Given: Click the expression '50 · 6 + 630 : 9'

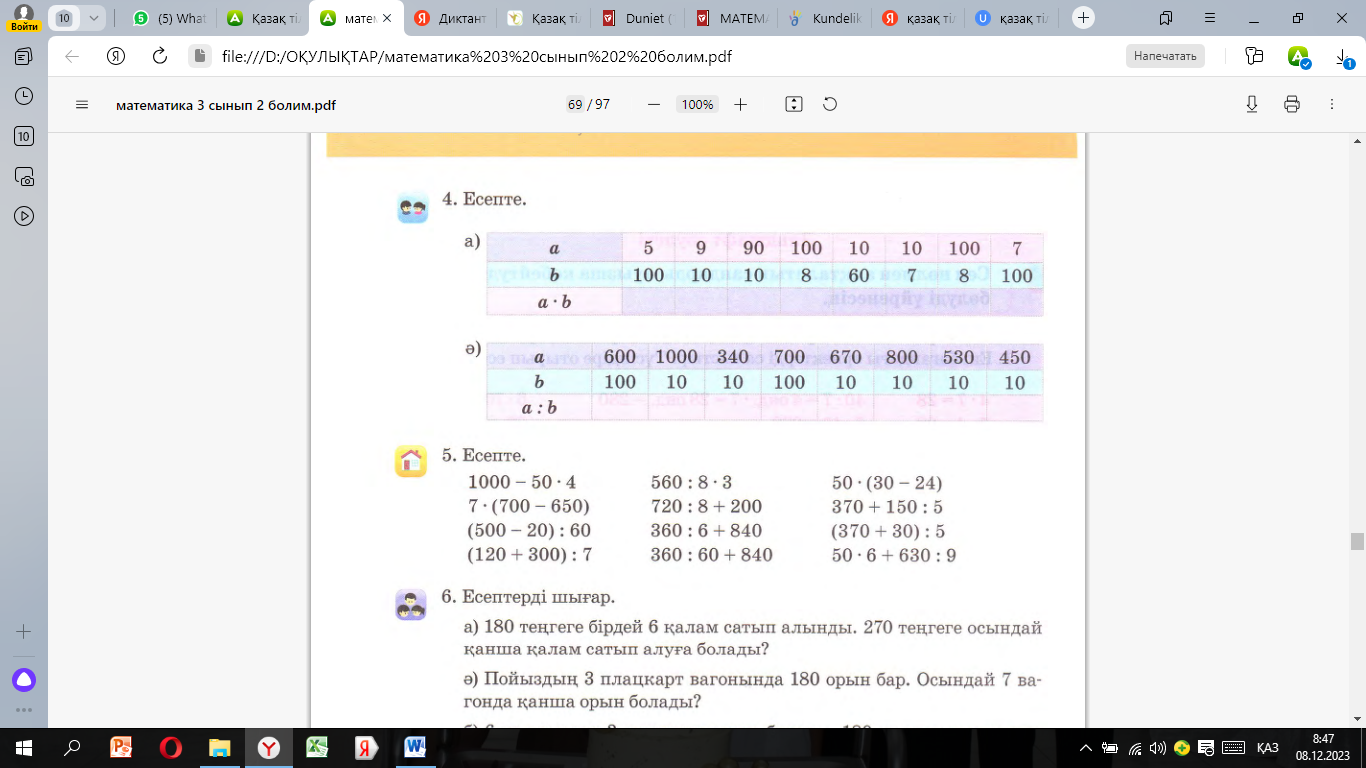Looking at the screenshot, I should pos(894,555).
